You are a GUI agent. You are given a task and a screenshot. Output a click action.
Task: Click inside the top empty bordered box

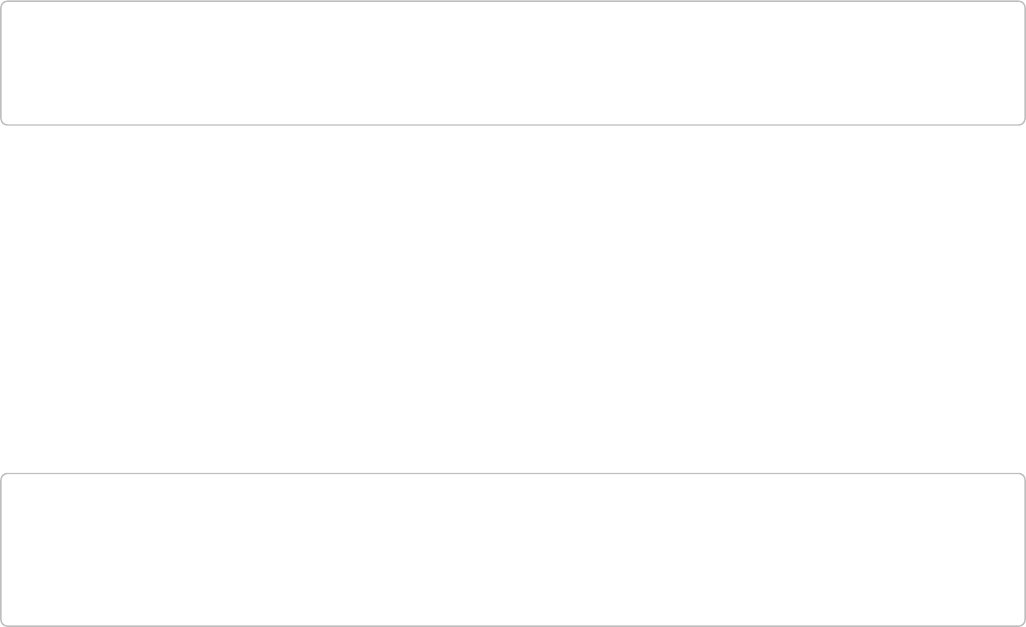[513, 63]
